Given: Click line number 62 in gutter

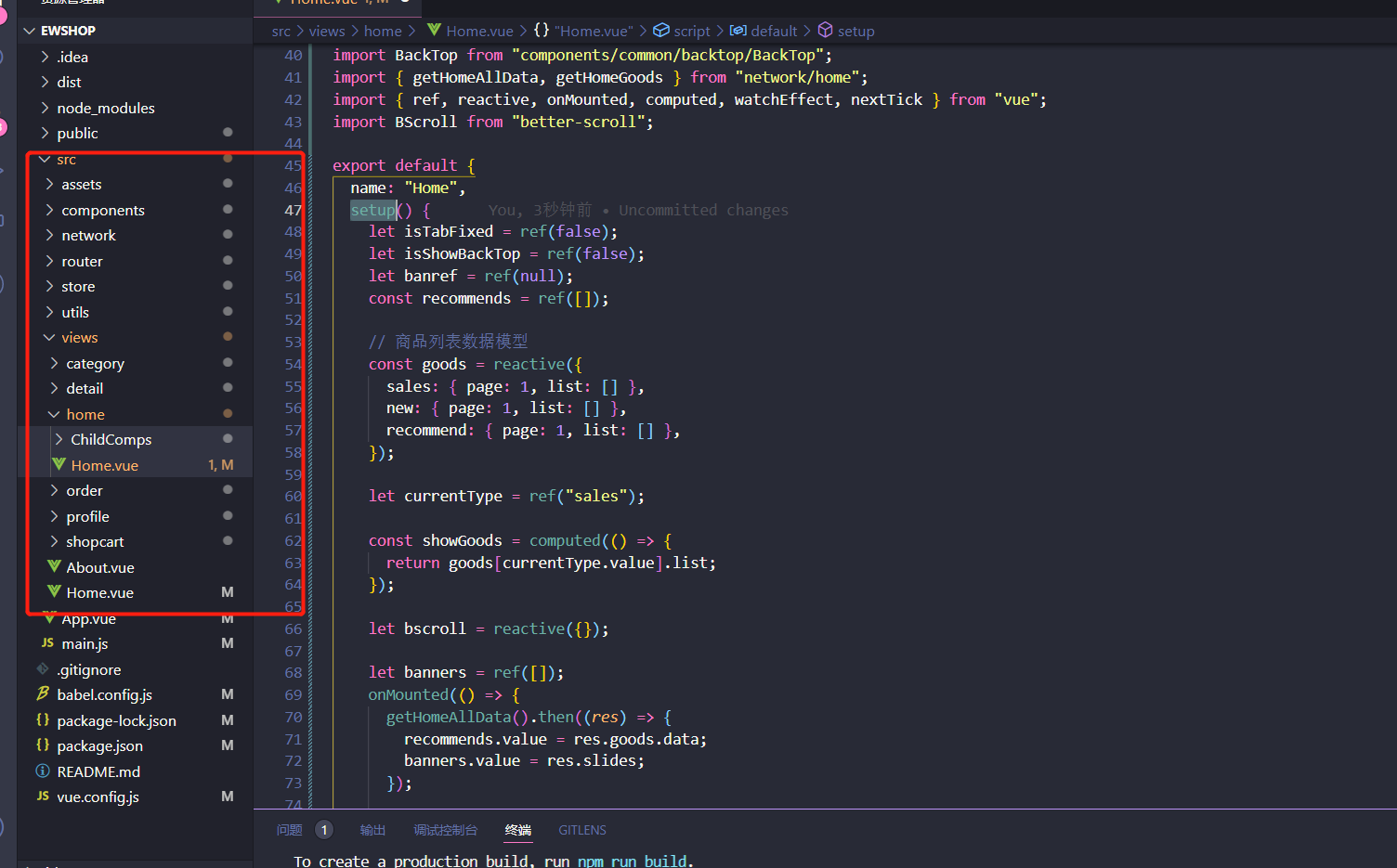Looking at the screenshot, I should tap(294, 541).
